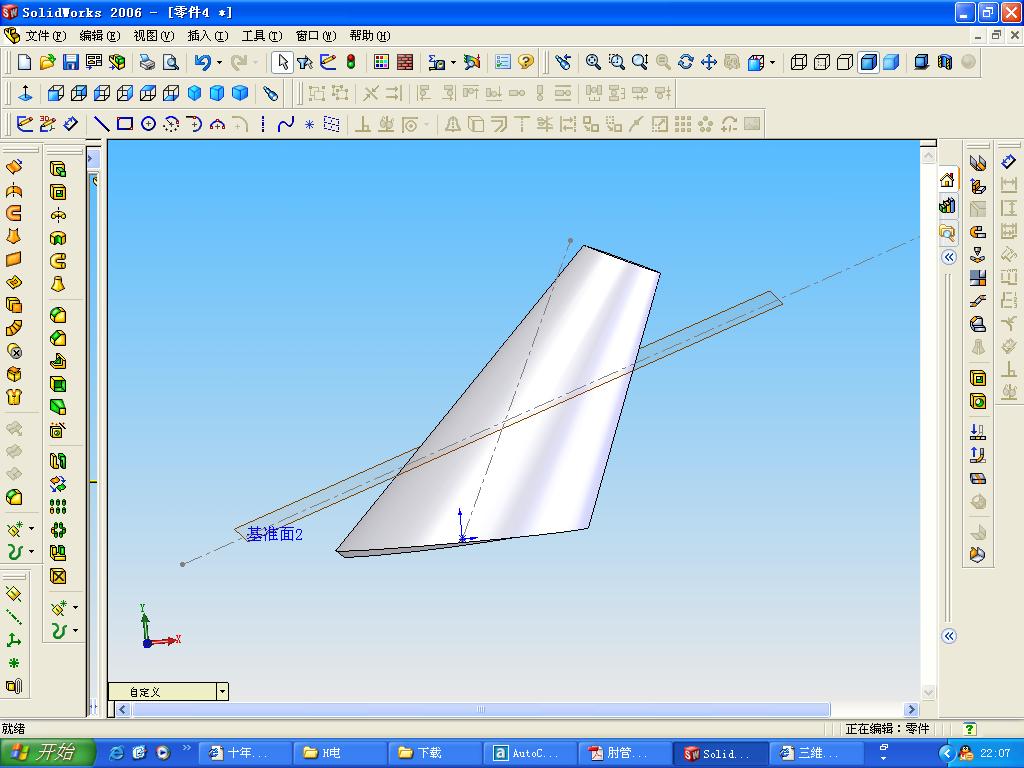Collapse the task pane upper chevron
Screen dimensions: 1024x768
pyautogui.click(x=950, y=257)
